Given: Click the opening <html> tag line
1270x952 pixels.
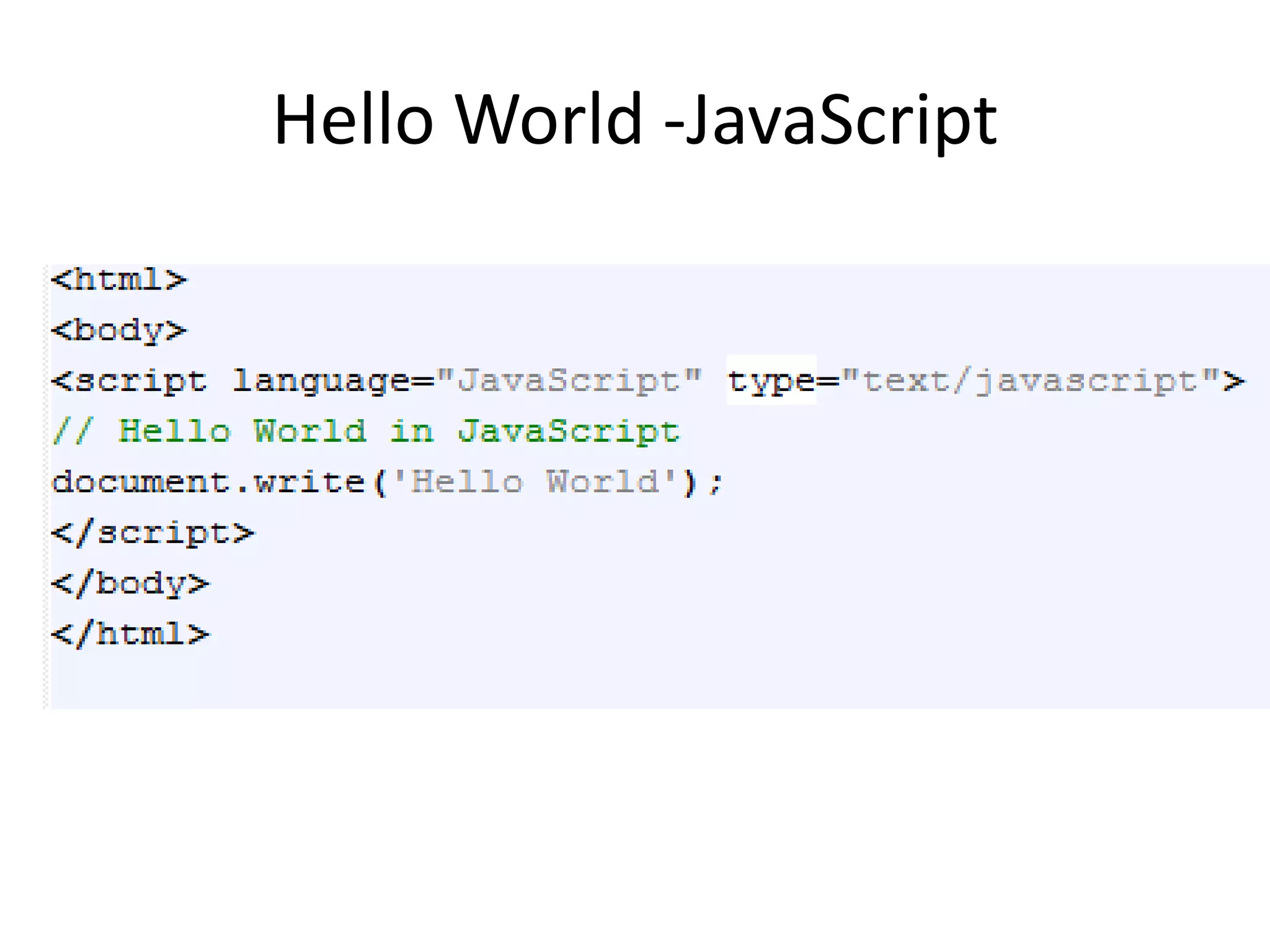Looking at the screenshot, I should point(119,280).
